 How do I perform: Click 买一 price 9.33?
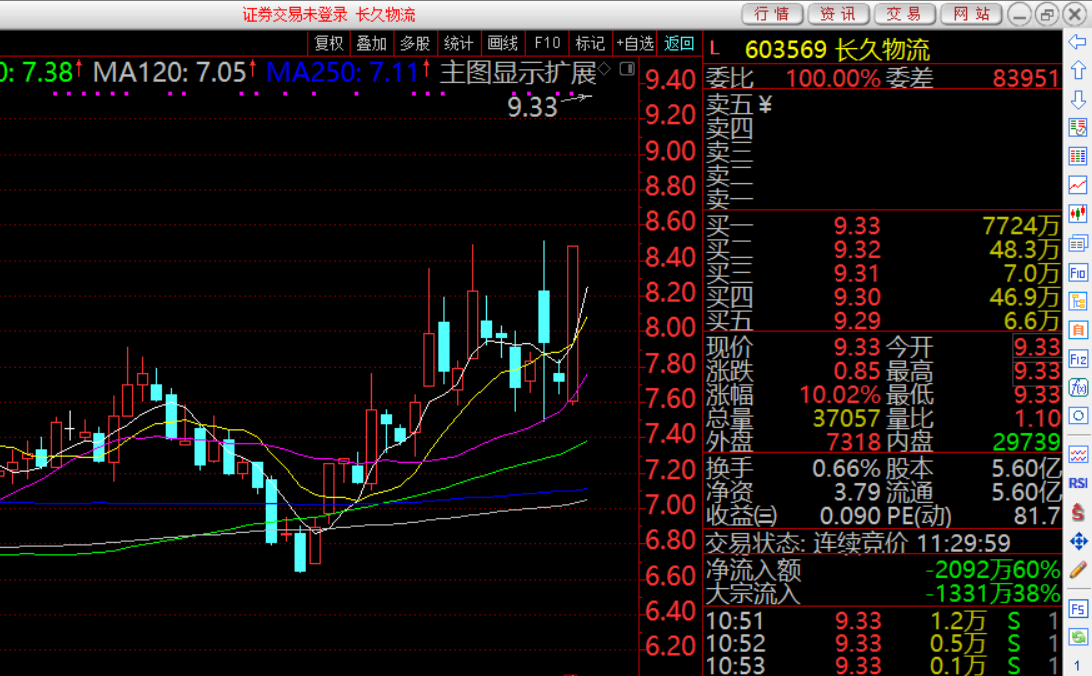[x=857, y=226]
